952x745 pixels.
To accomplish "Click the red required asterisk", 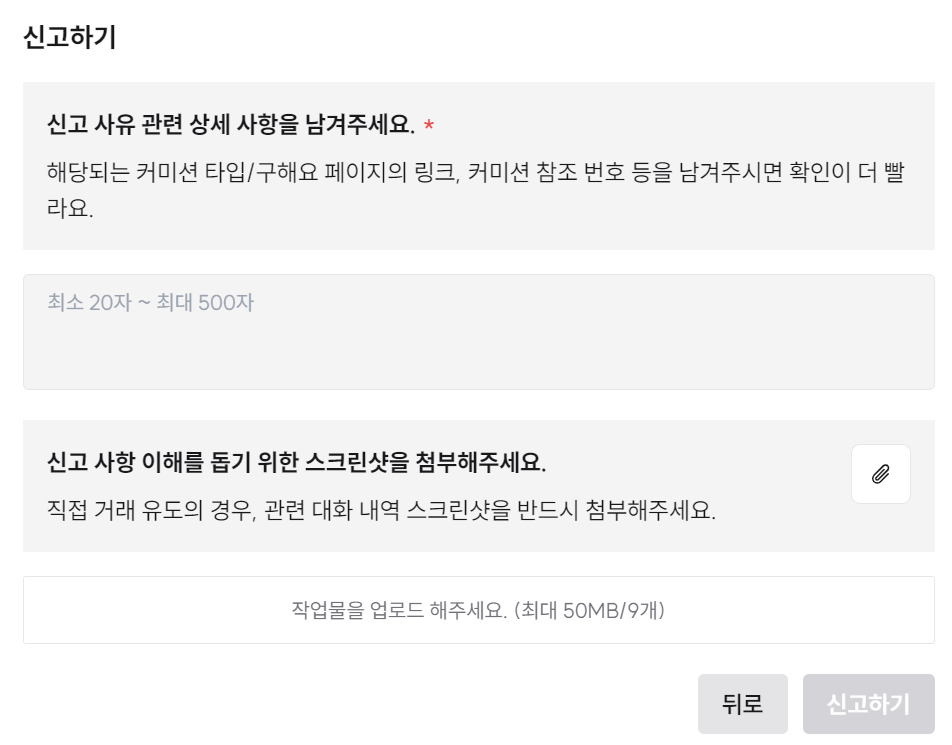I will tap(429, 126).
